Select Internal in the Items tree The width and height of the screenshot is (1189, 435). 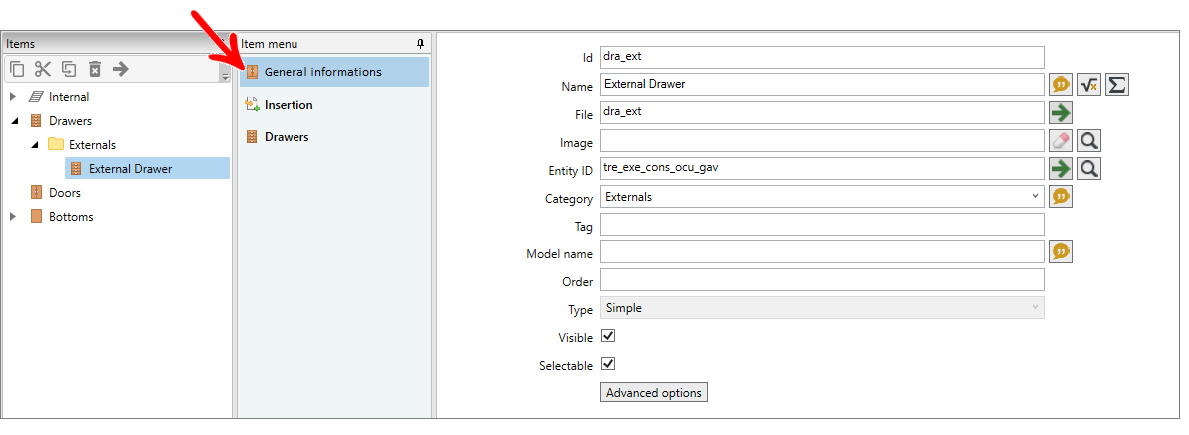(69, 97)
